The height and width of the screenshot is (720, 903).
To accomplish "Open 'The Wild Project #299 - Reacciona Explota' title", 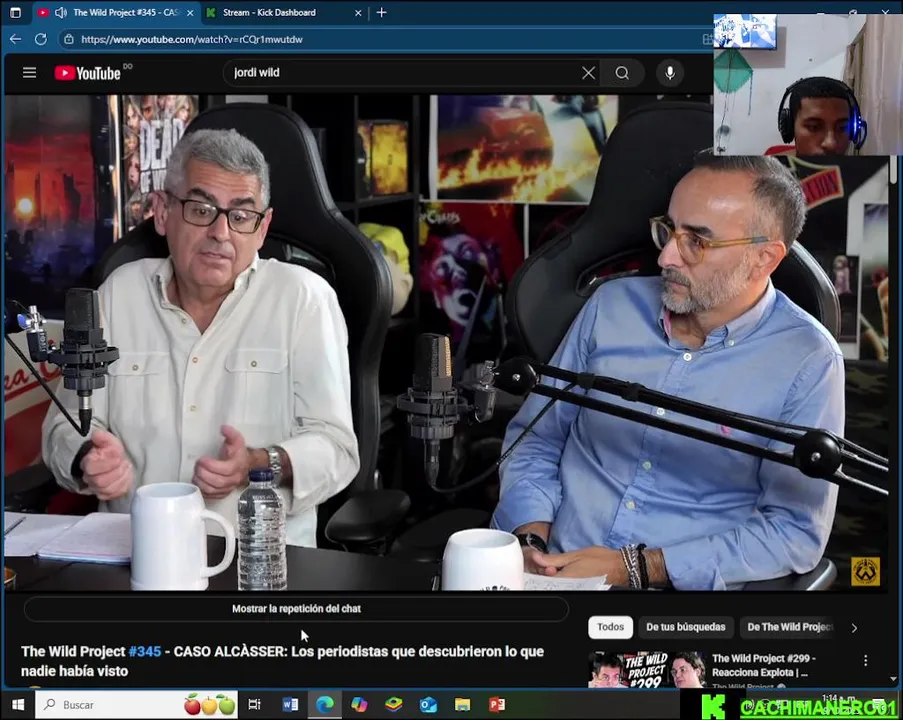I will pyautogui.click(x=763, y=665).
